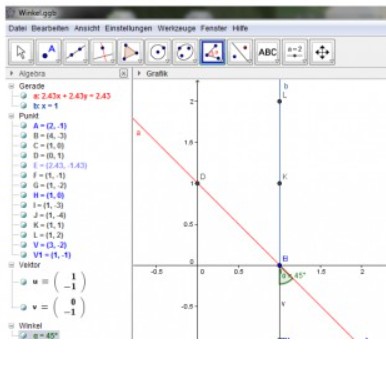Select the Line through two points tool
The height and width of the screenshot is (365, 386).
(x=76, y=52)
